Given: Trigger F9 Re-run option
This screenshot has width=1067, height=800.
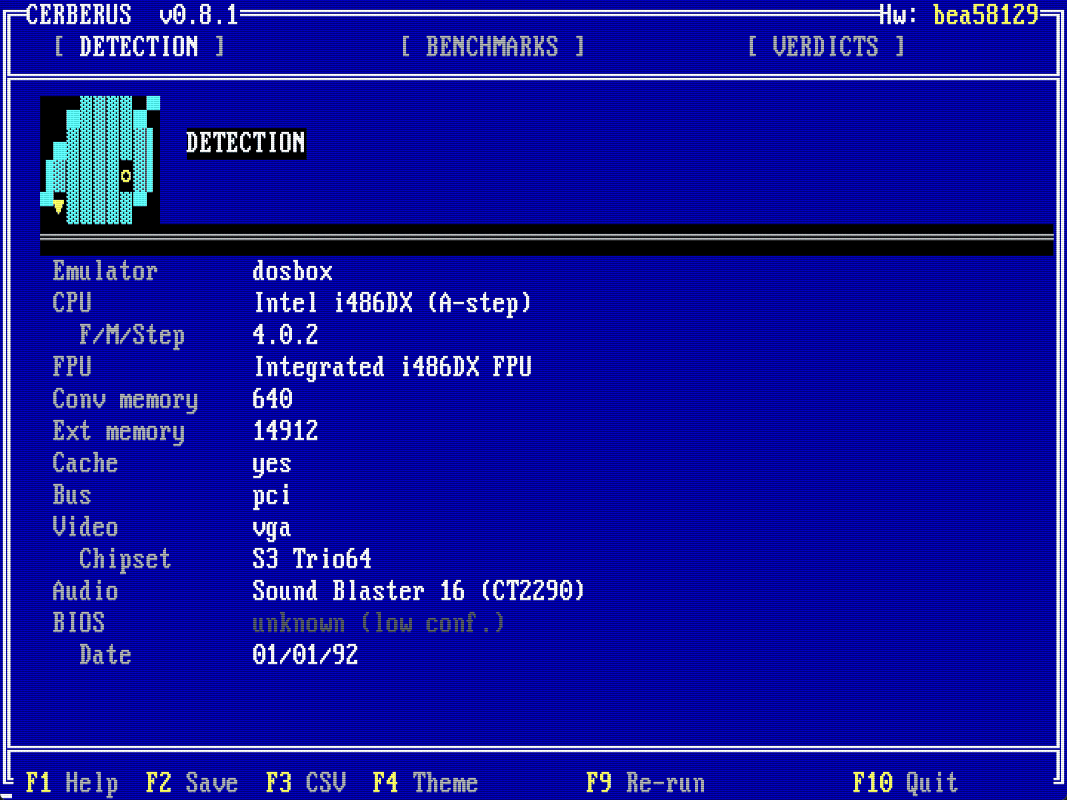Looking at the screenshot, I should click(x=645, y=783).
